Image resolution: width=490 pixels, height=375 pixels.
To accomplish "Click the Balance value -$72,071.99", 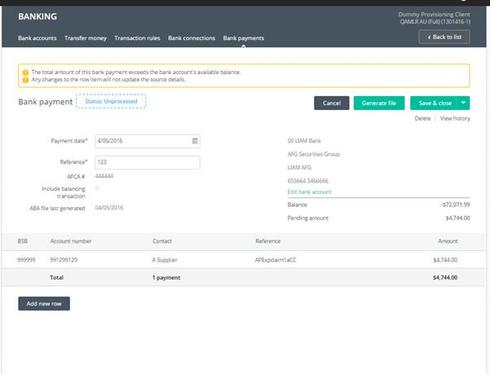I will point(455,205).
